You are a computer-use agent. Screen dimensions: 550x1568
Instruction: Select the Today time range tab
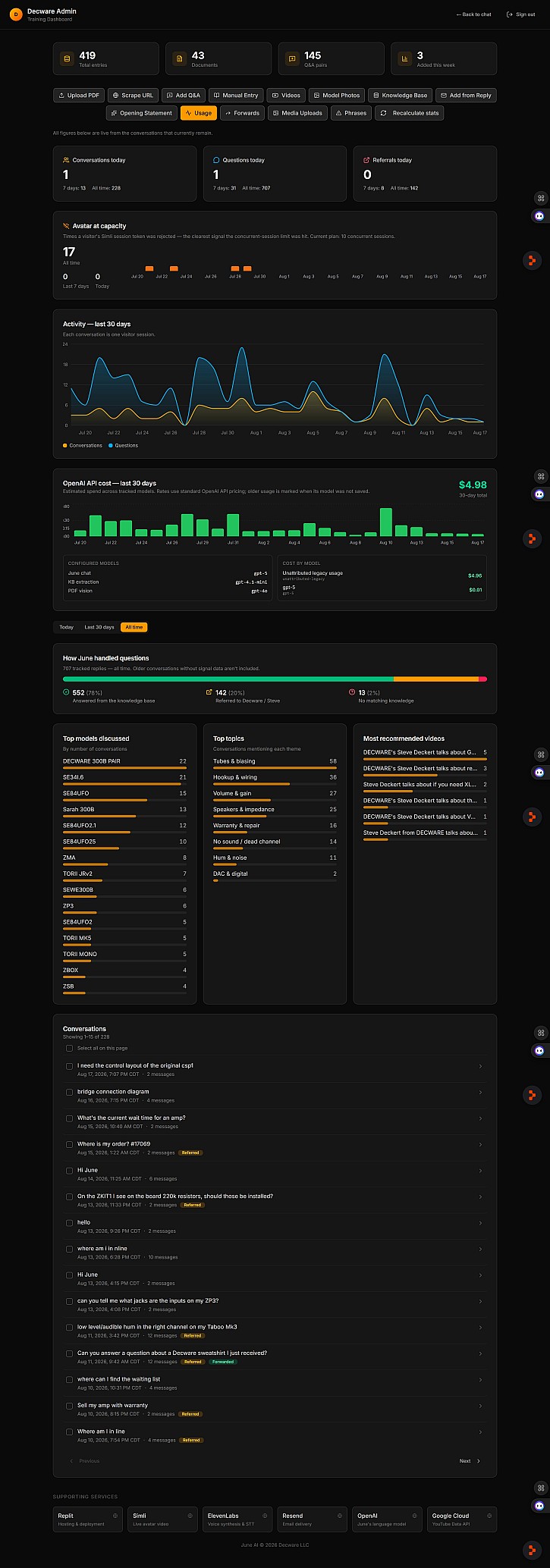(67, 627)
